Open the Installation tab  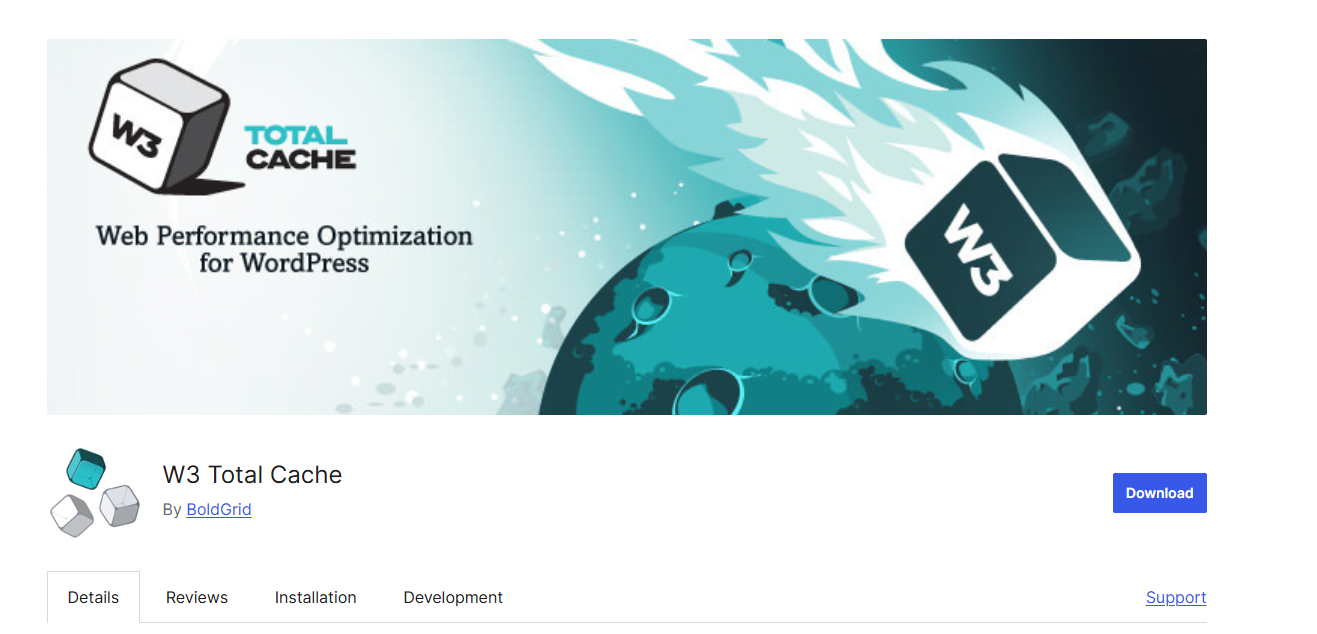click(x=316, y=597)
